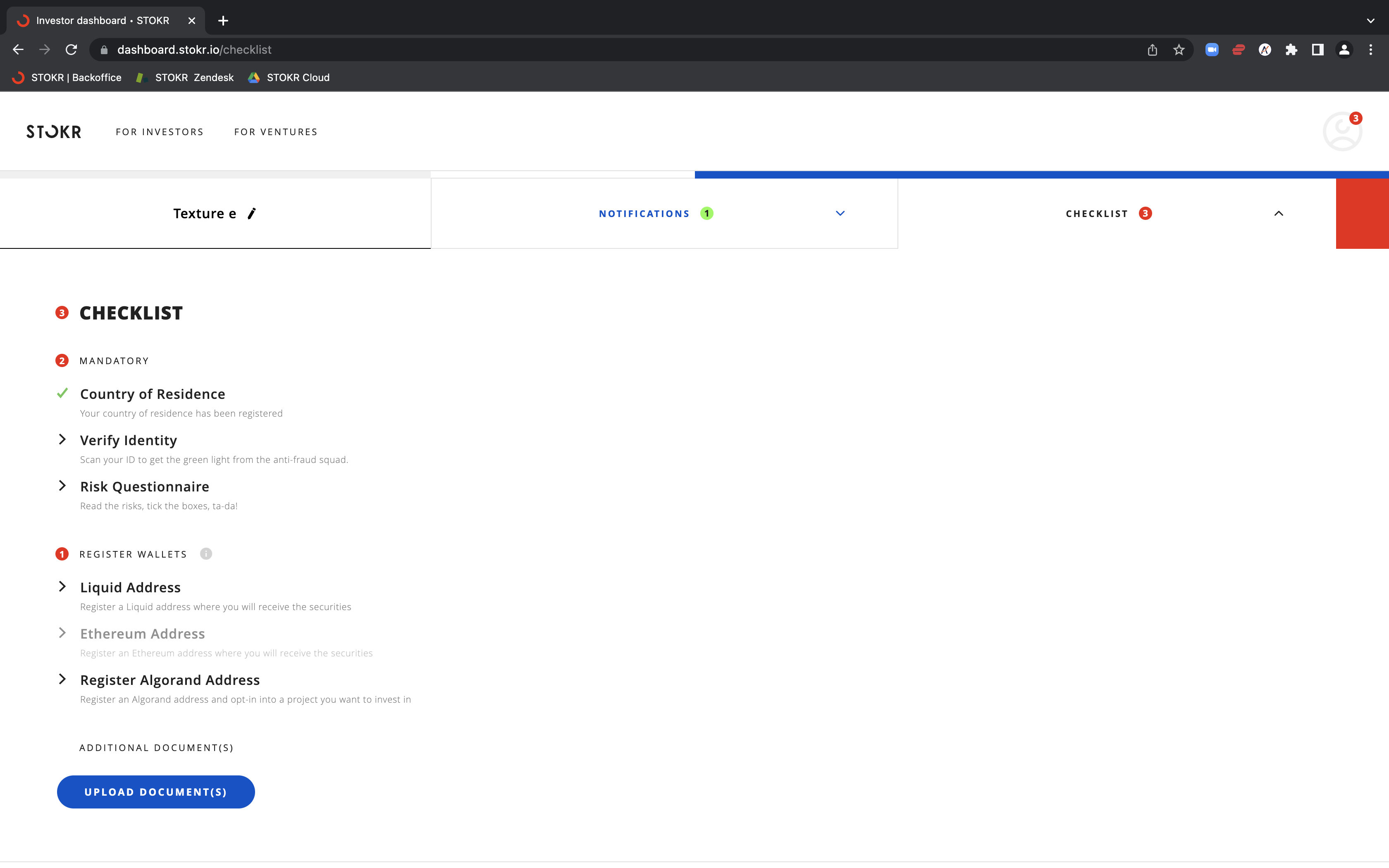The image size is (1389, 868).
Task: Click the ADDITIONAL DOCUMENT(S) heading
Action: (x=156, y=748)
